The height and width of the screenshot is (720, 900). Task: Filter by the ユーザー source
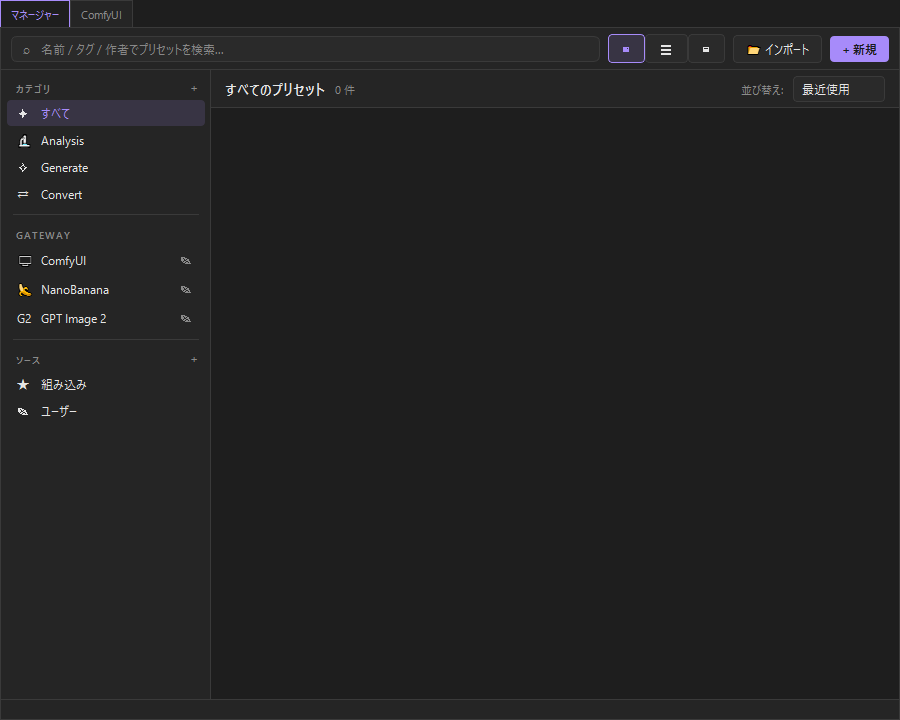(106, 411)
